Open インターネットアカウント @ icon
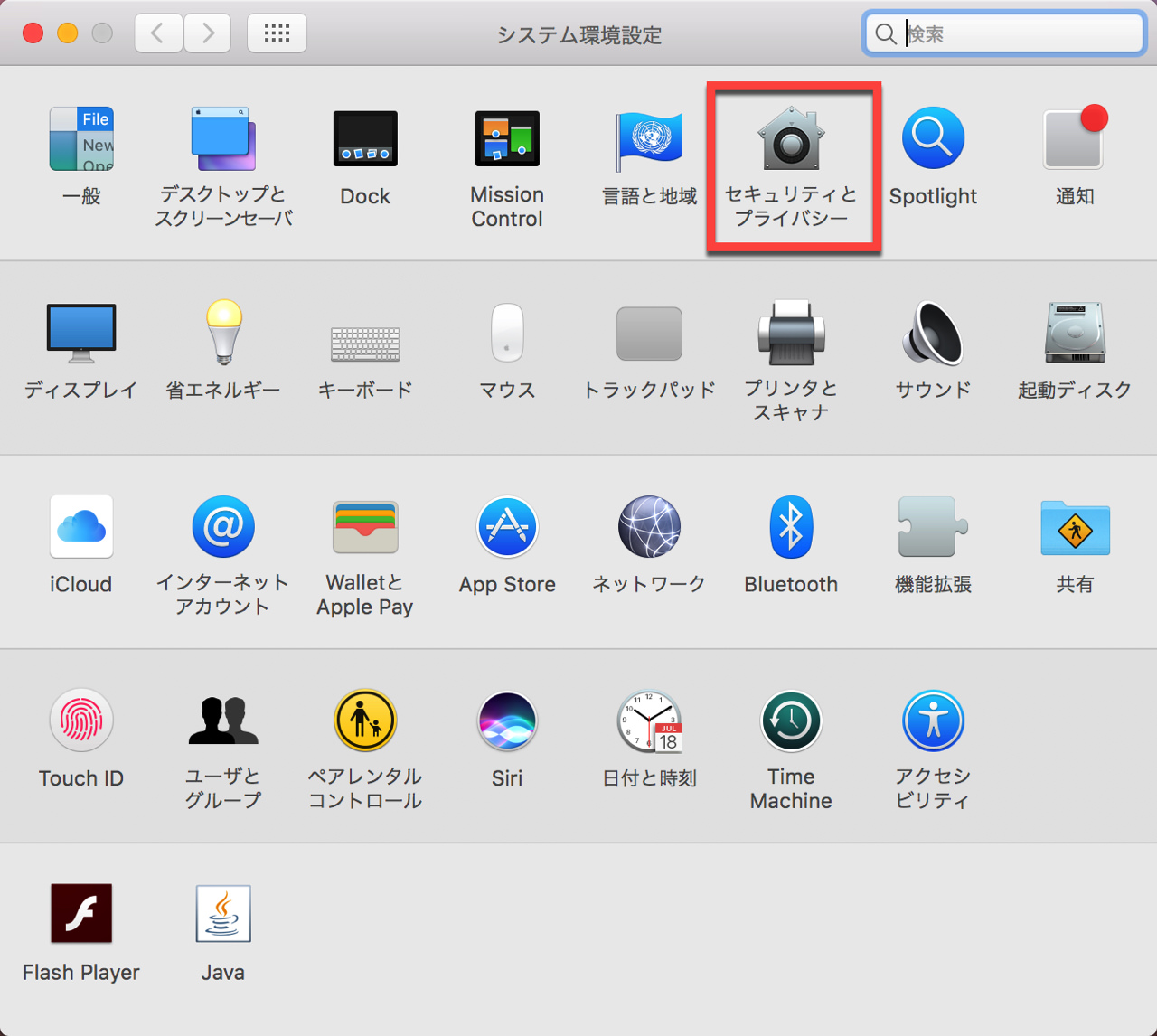Image resolution: width=1157 pixels, height=1036 pixels. click(223, 526)
